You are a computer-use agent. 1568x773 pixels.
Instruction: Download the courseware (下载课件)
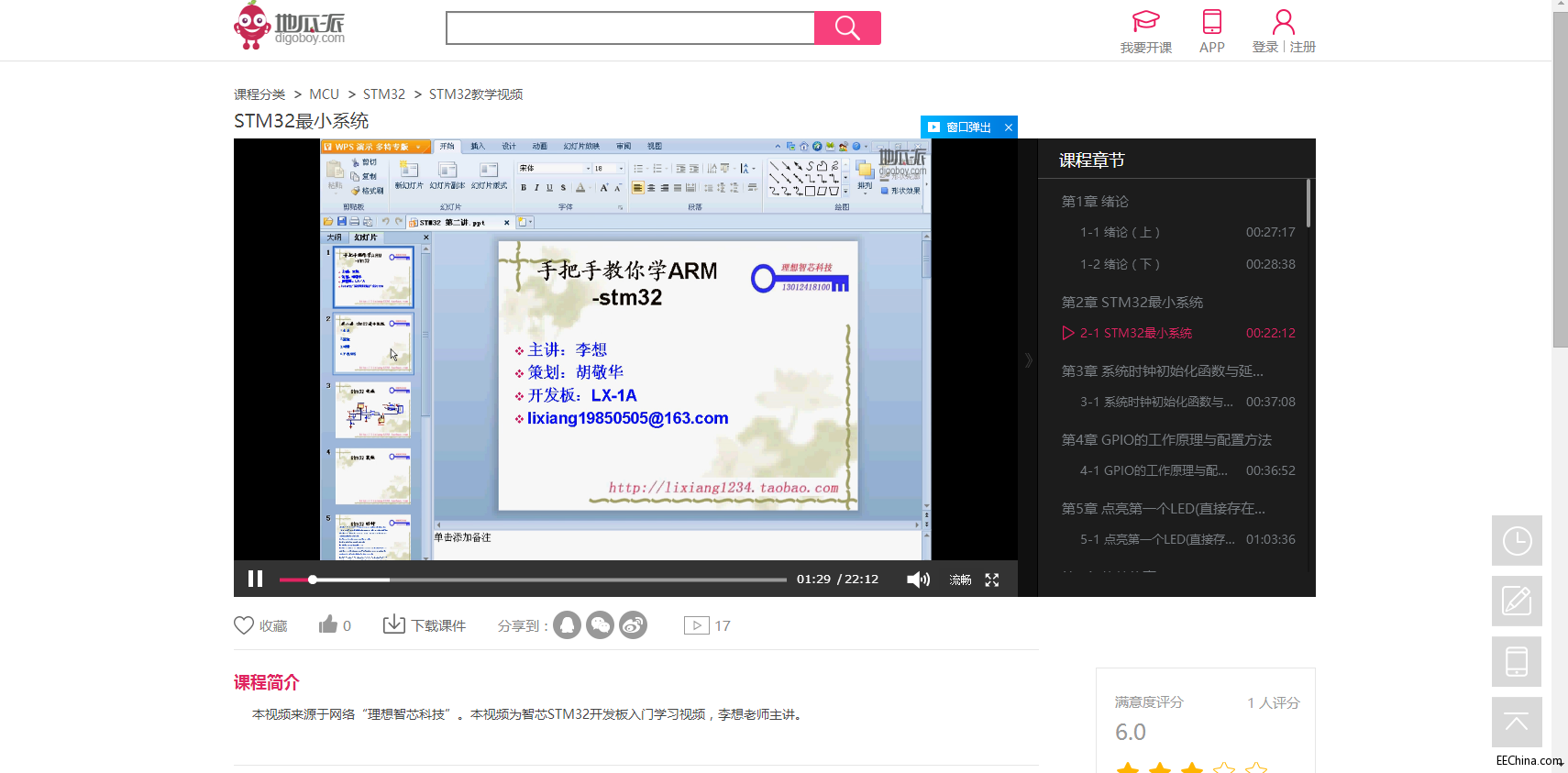point(425,625)
